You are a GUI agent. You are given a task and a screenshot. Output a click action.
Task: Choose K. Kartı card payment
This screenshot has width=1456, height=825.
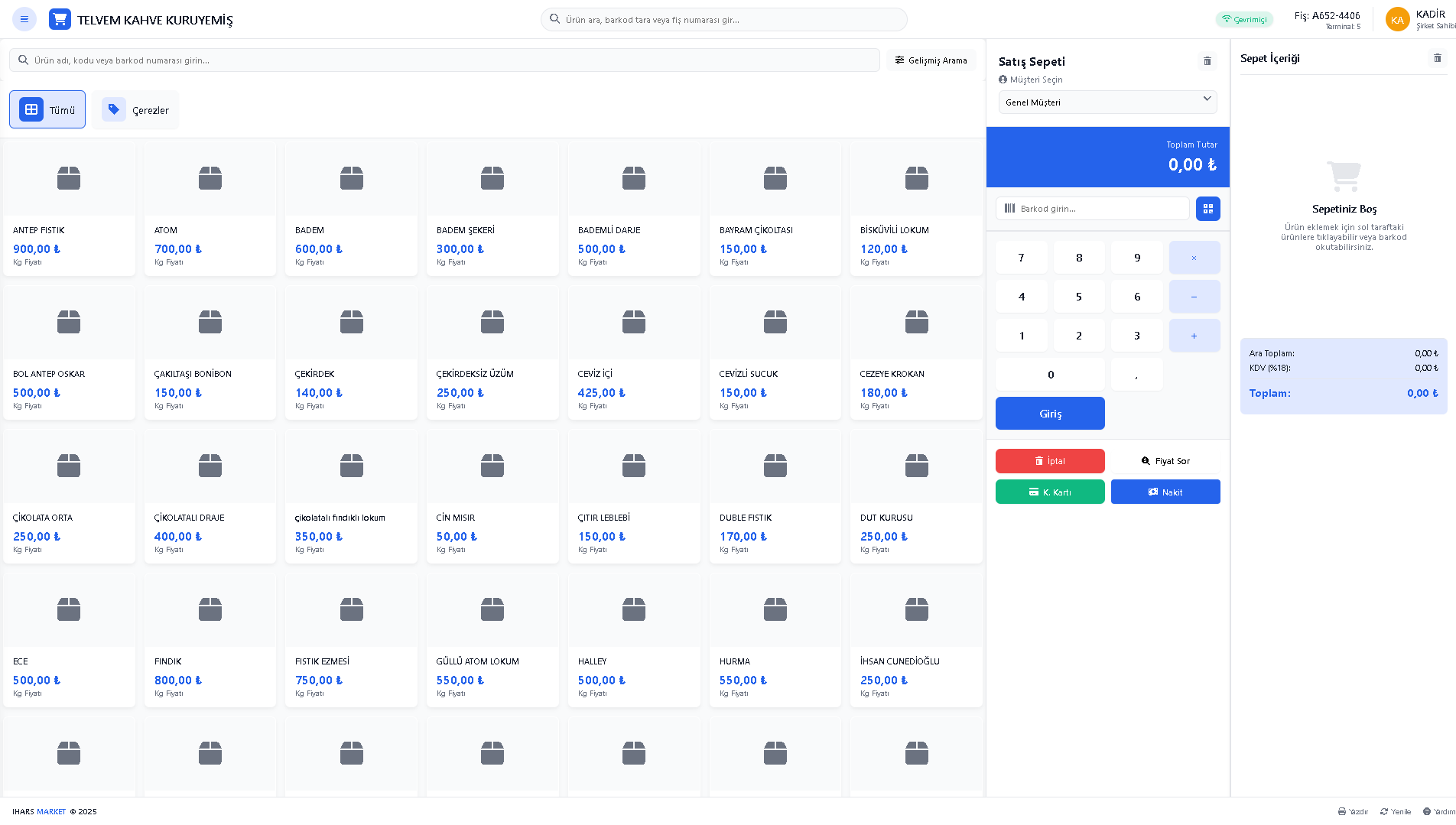[1049, 492]
